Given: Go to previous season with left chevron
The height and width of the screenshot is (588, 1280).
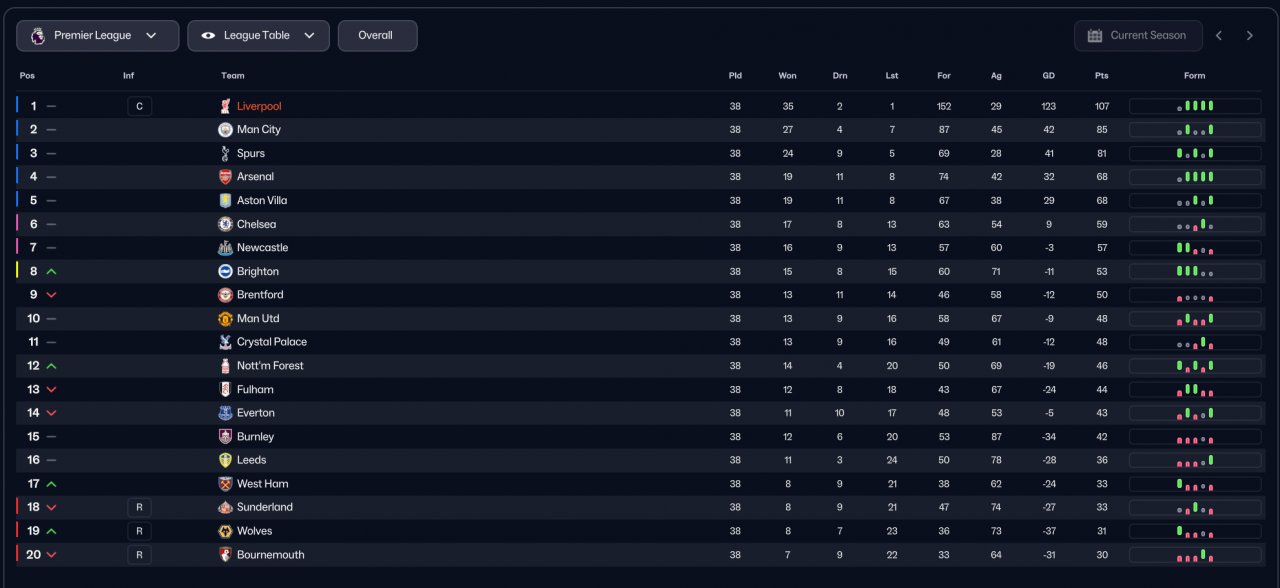Looking at the screenshot, I should click(x=1219, y=36).
